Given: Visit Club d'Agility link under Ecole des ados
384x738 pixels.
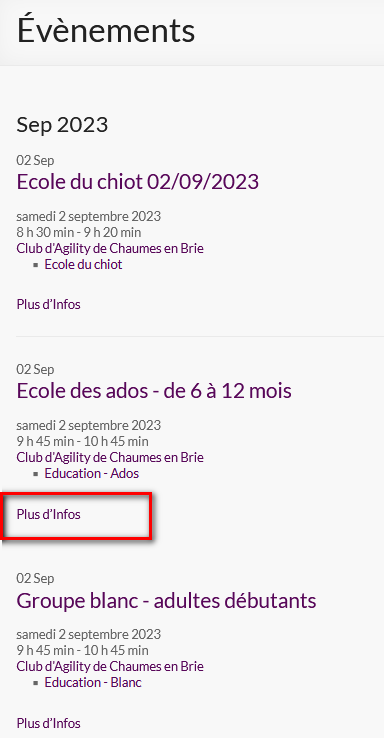Looking at the screenshot, I should pyautogui.click(x=110, y=457).
